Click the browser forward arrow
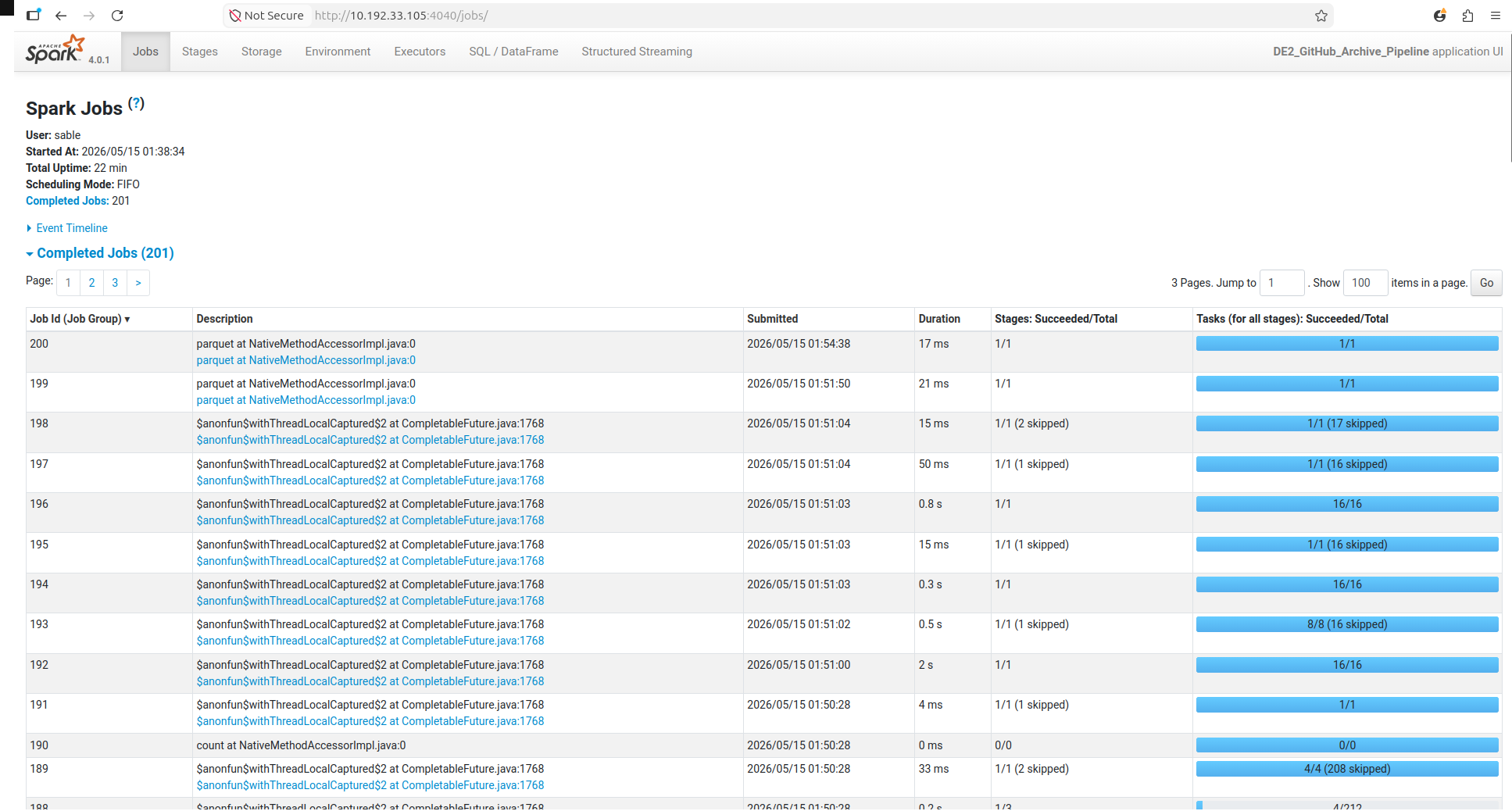Image resolution: width=1512 pixels, height=811 pixels. [x=89, y=16]
